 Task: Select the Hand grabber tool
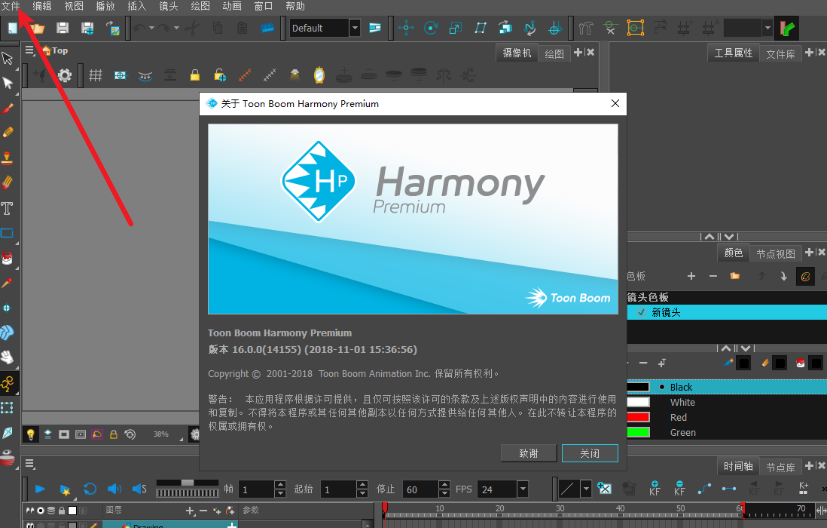point(8,357)
